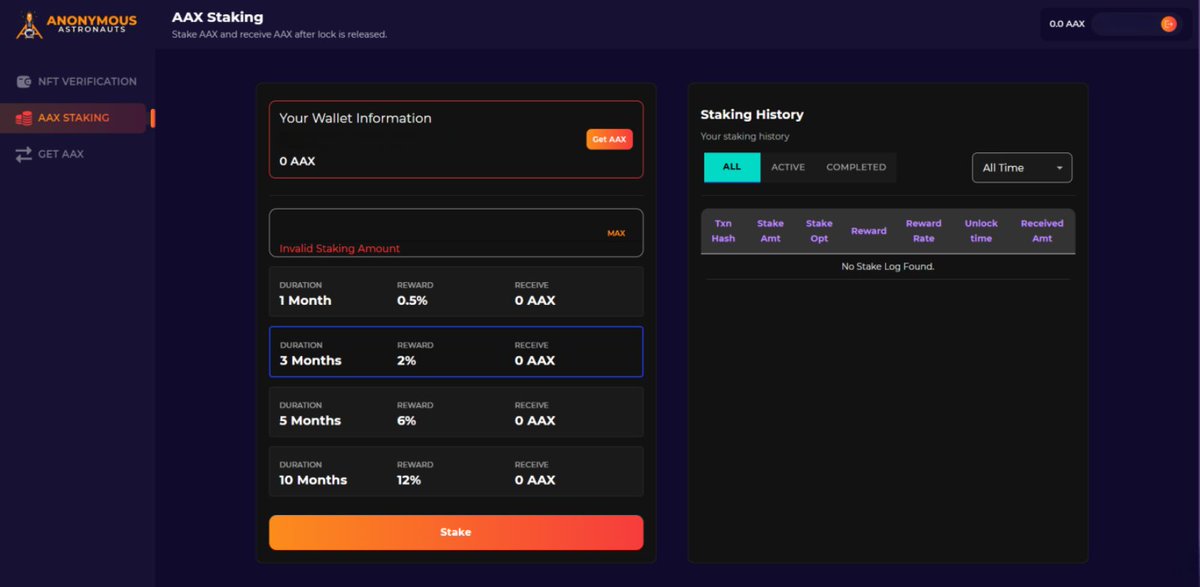
Task: Click the AAX Staking coins icon
Action: tap(24, 118)
